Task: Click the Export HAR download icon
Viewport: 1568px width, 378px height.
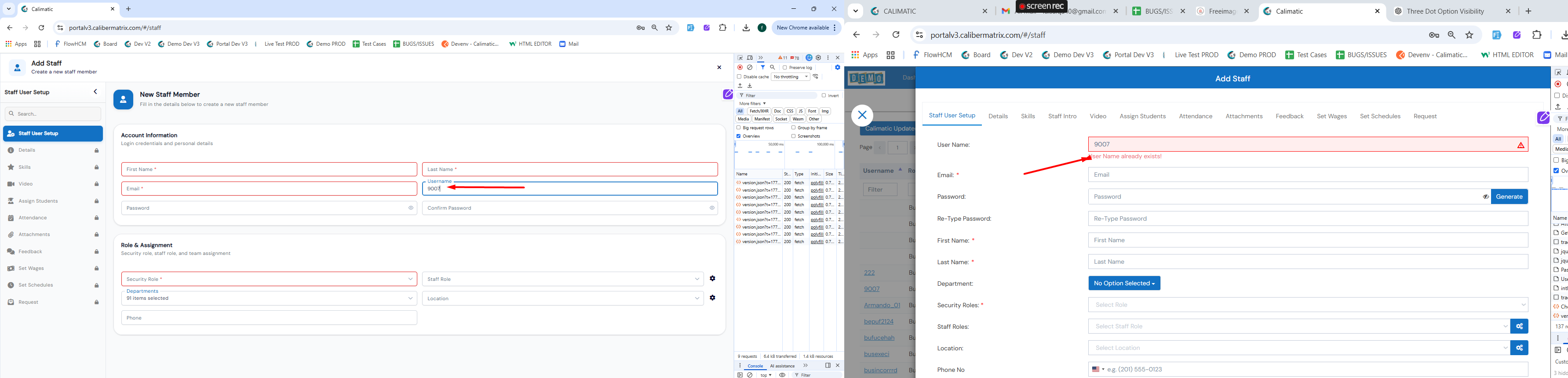Action: tap(750, 86)
